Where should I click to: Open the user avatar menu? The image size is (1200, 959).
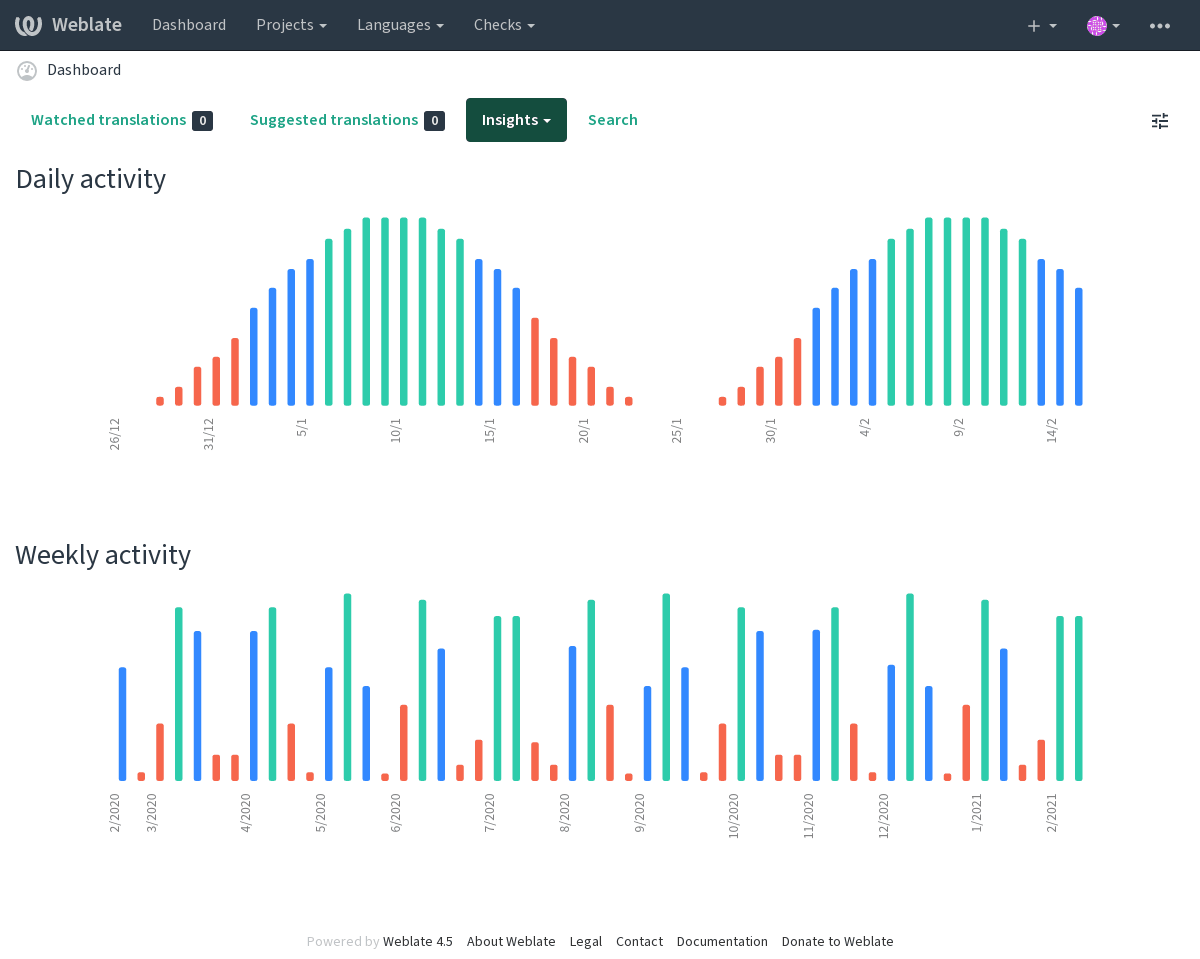(1103, 25)
